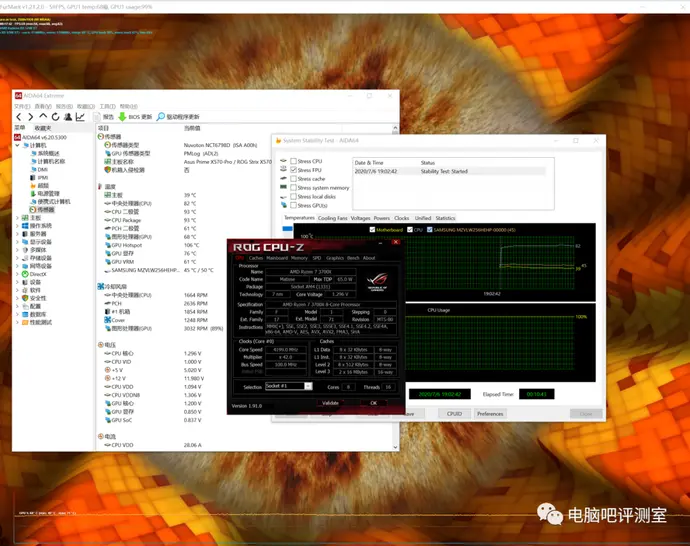Enable the Stress CPU checkbox
Viewport: 690px width, 546px height.
click(293, 161)
